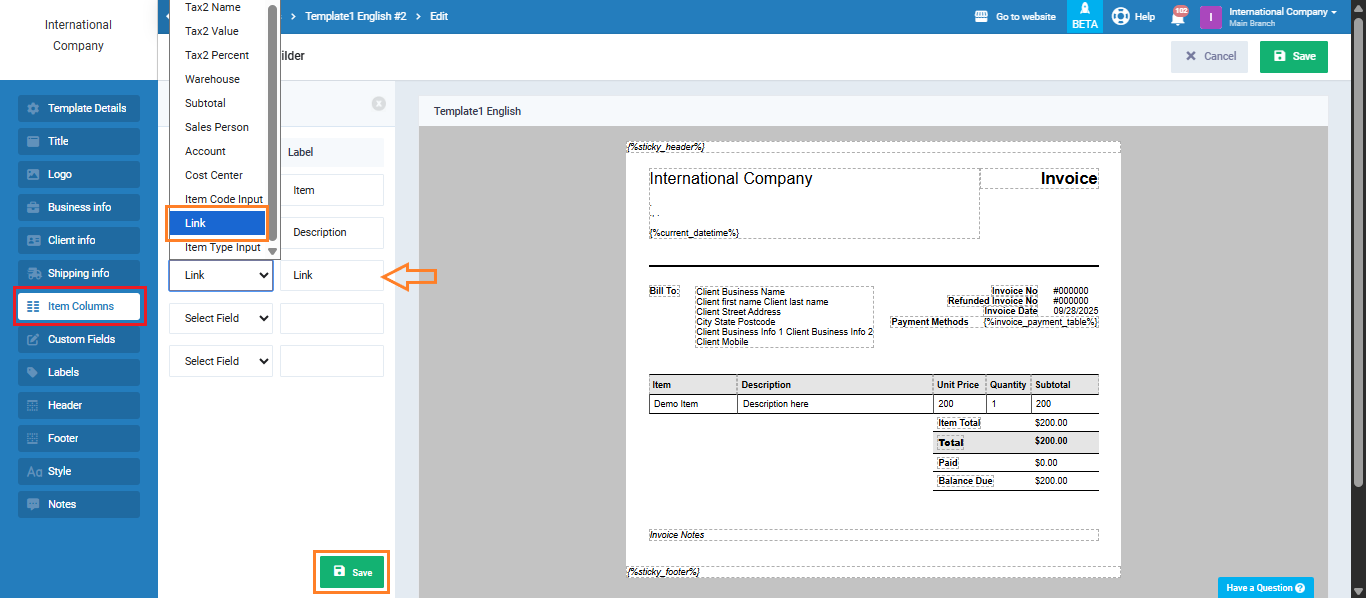Click the notifications bell icon
The height and width of the screenshot is (598, 1366).
(1178, 17)
